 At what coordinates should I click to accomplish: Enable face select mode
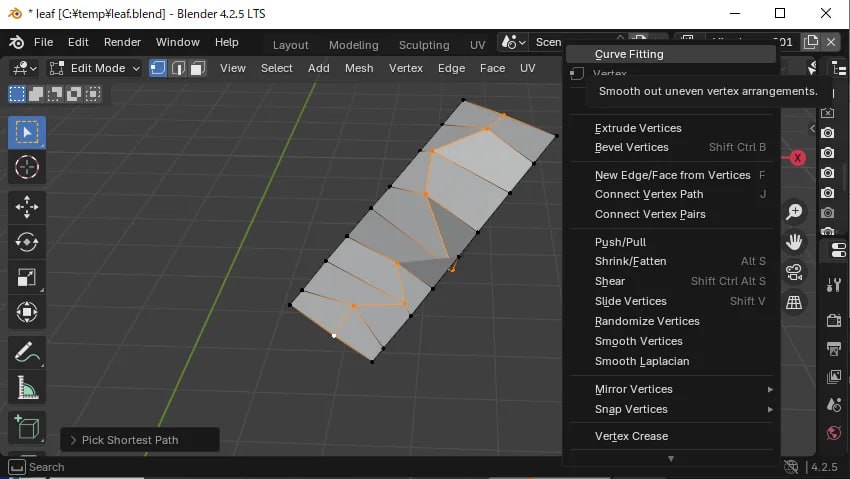click(198, 68)
